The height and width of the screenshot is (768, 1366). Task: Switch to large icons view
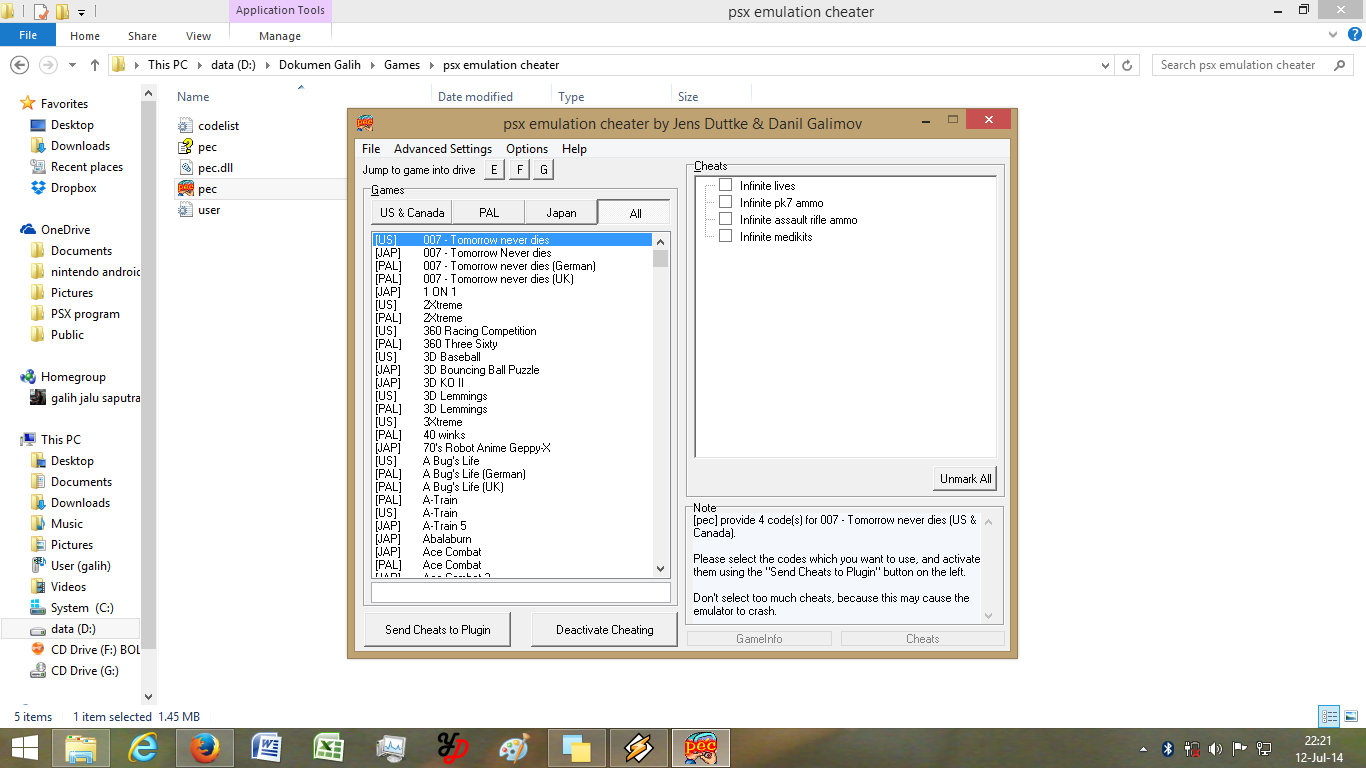pos(1350,716)
